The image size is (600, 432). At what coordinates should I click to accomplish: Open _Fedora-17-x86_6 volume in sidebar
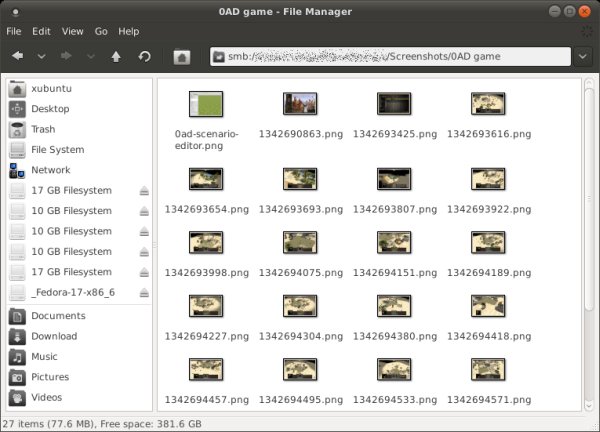point(73,293)
